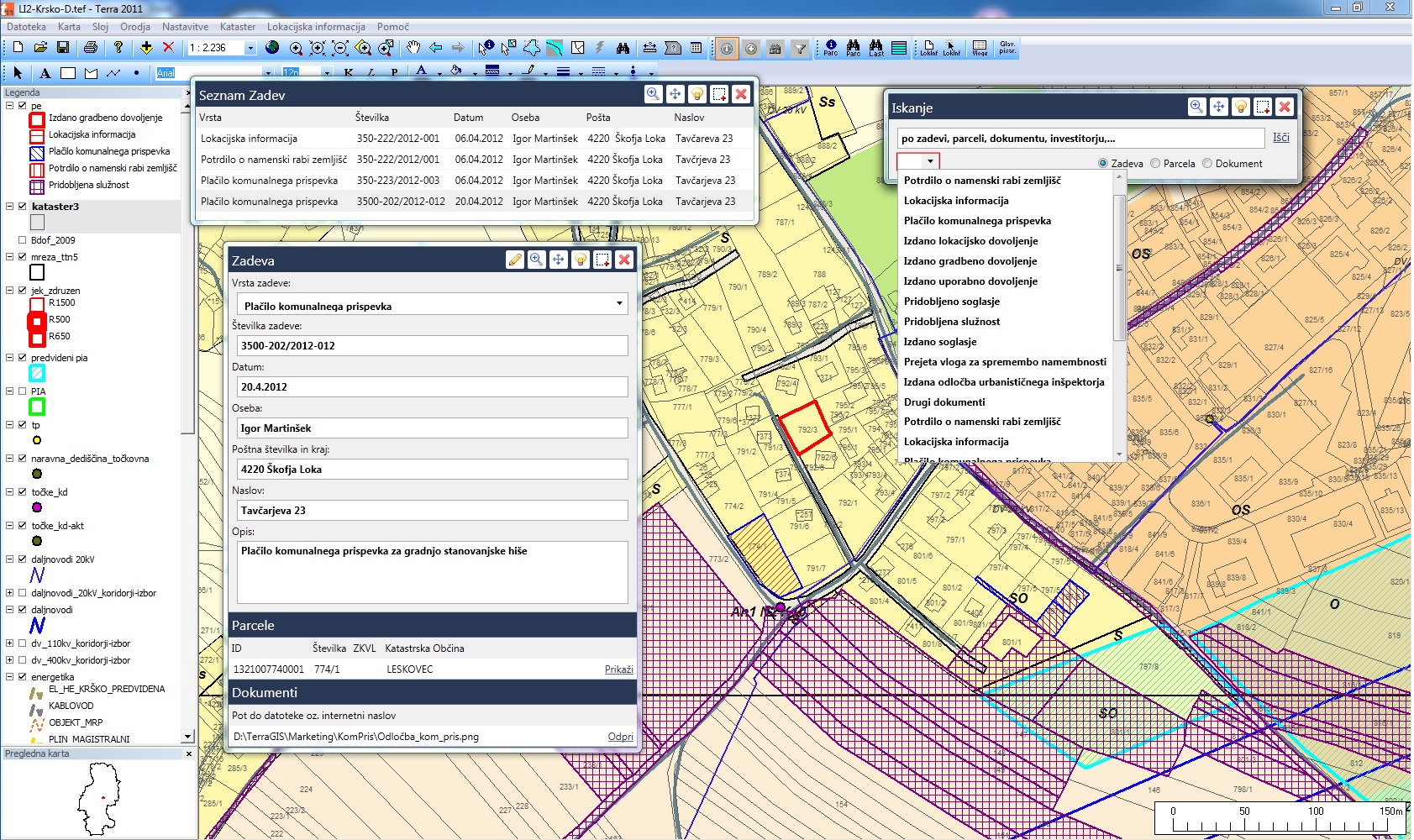
Task: Select the Pan hand tool
Action: pos(413,48)
